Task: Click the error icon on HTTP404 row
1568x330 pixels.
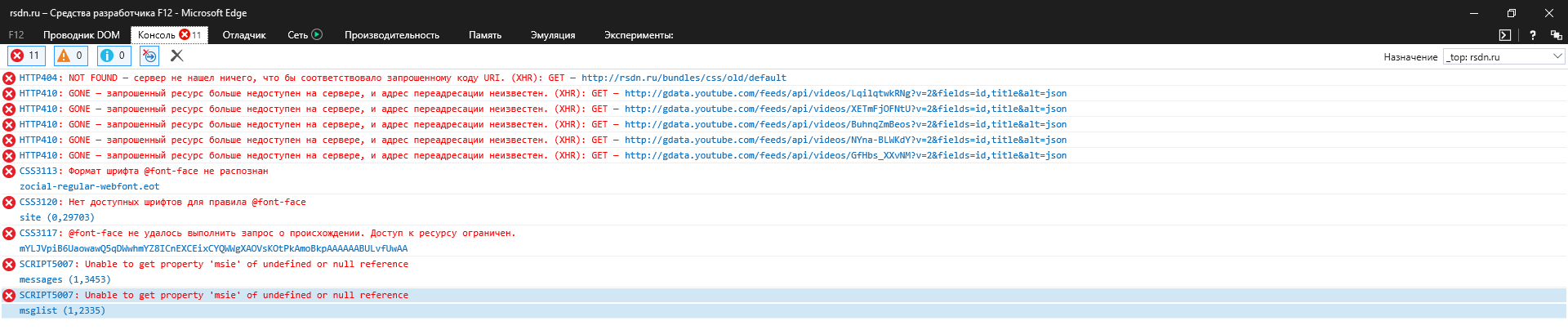Action: point(9,78)
